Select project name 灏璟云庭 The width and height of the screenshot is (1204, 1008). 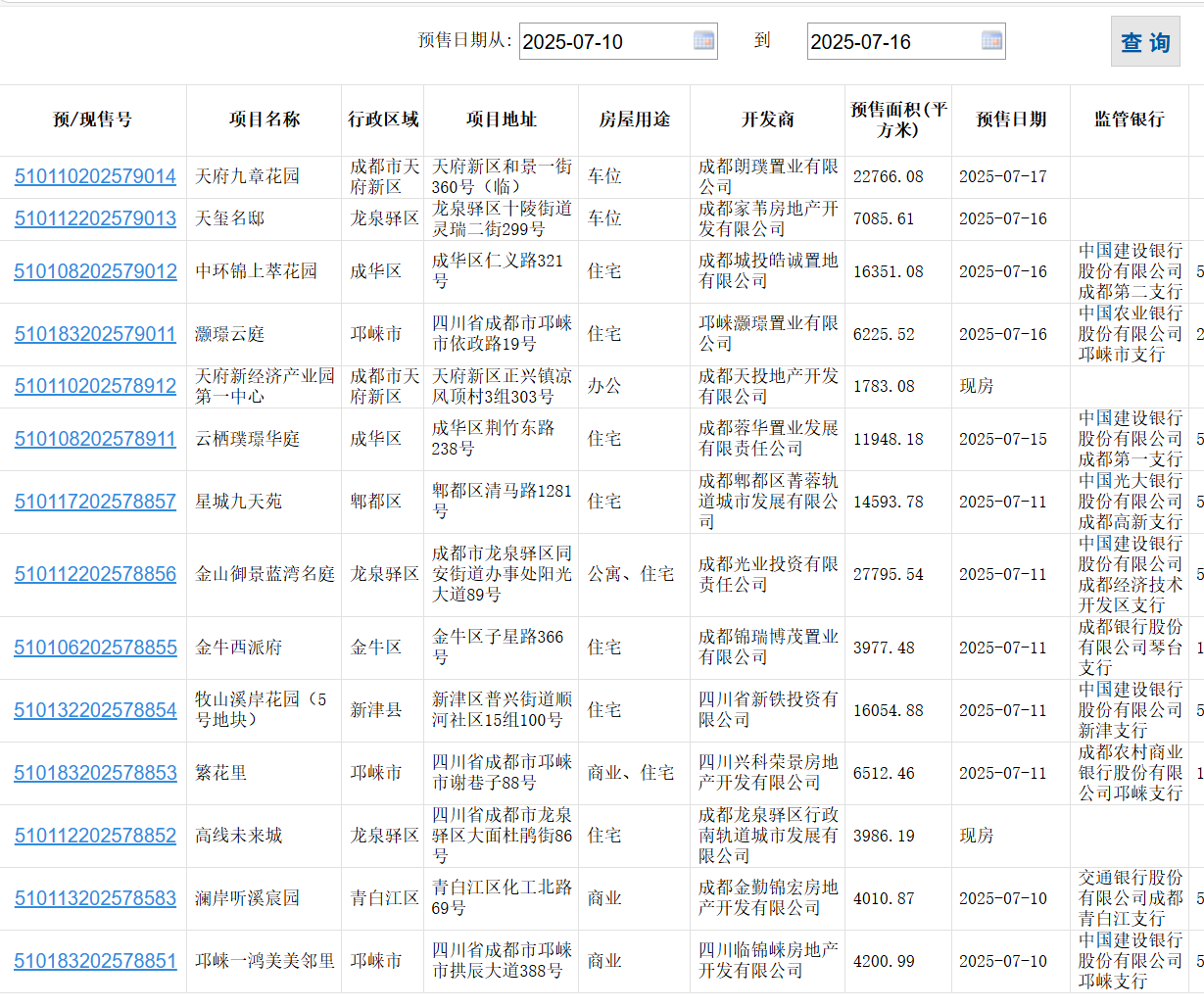point(229,334)
